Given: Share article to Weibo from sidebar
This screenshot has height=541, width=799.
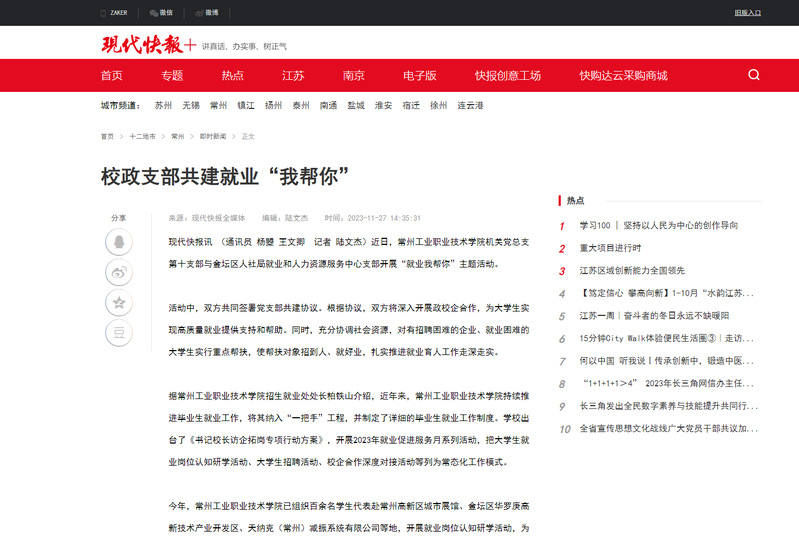Looking at the screenshot, I should tap(119, 272).
